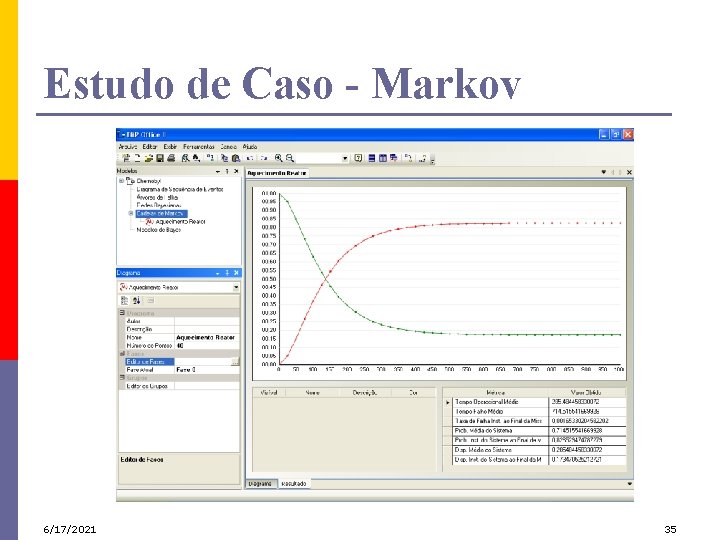Open the Diagrama panel options arrow
Screen dimensions: 720x540
[x=218, y=273]
